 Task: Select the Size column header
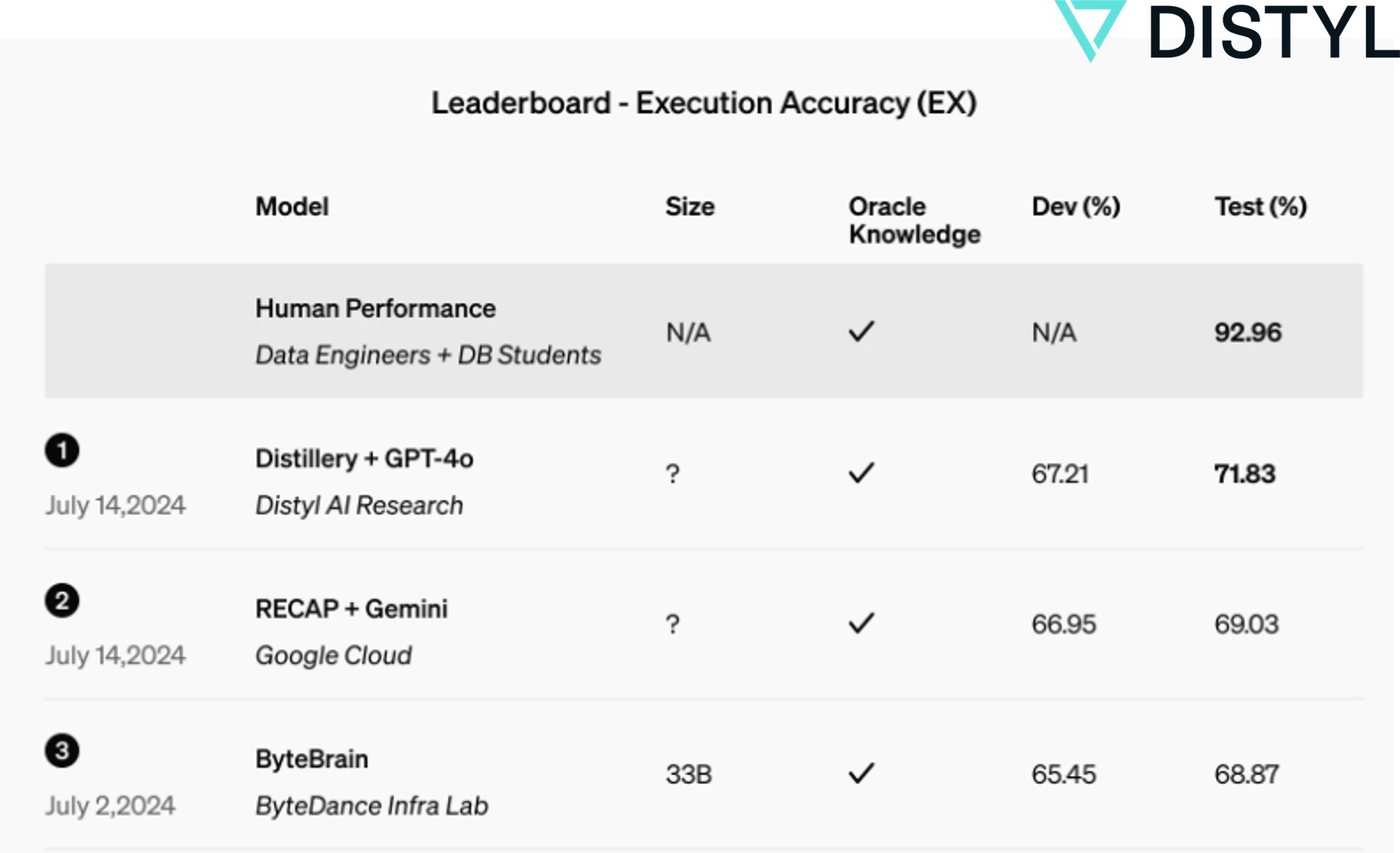(x=689, y=206)
